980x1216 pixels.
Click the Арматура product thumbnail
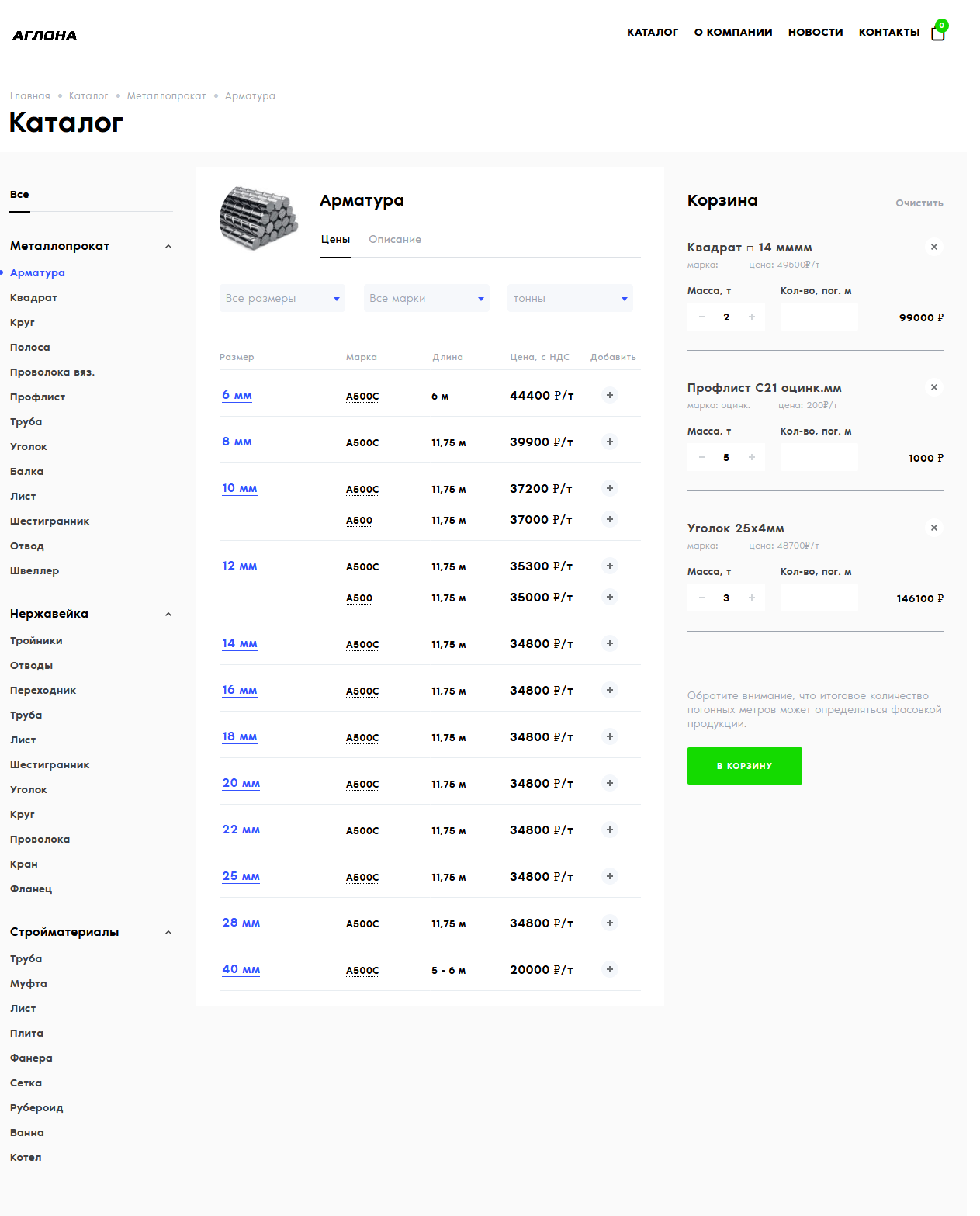click(259, 218)
